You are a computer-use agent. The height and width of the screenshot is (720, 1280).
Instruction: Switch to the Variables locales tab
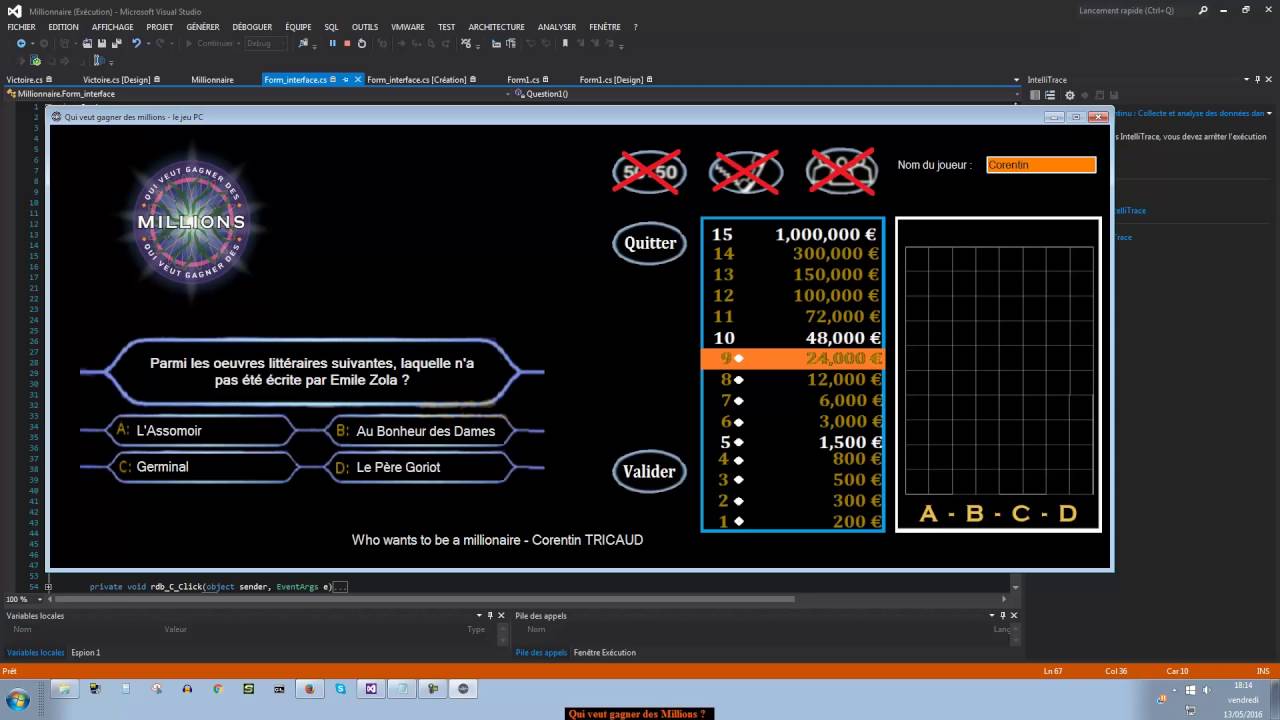pos(35,653)
